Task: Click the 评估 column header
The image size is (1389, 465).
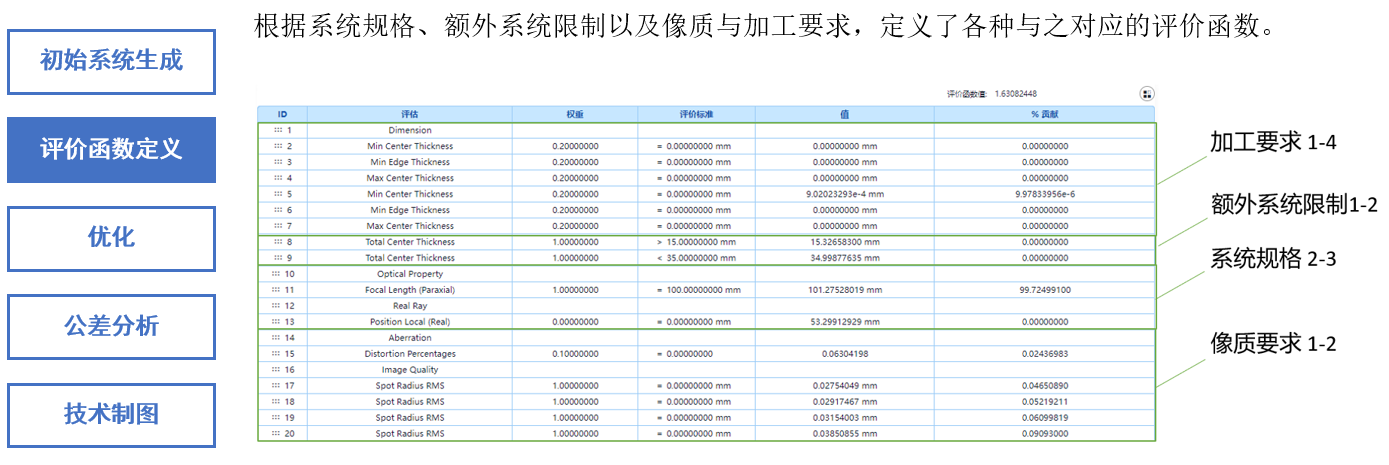Action: [409, 114]
